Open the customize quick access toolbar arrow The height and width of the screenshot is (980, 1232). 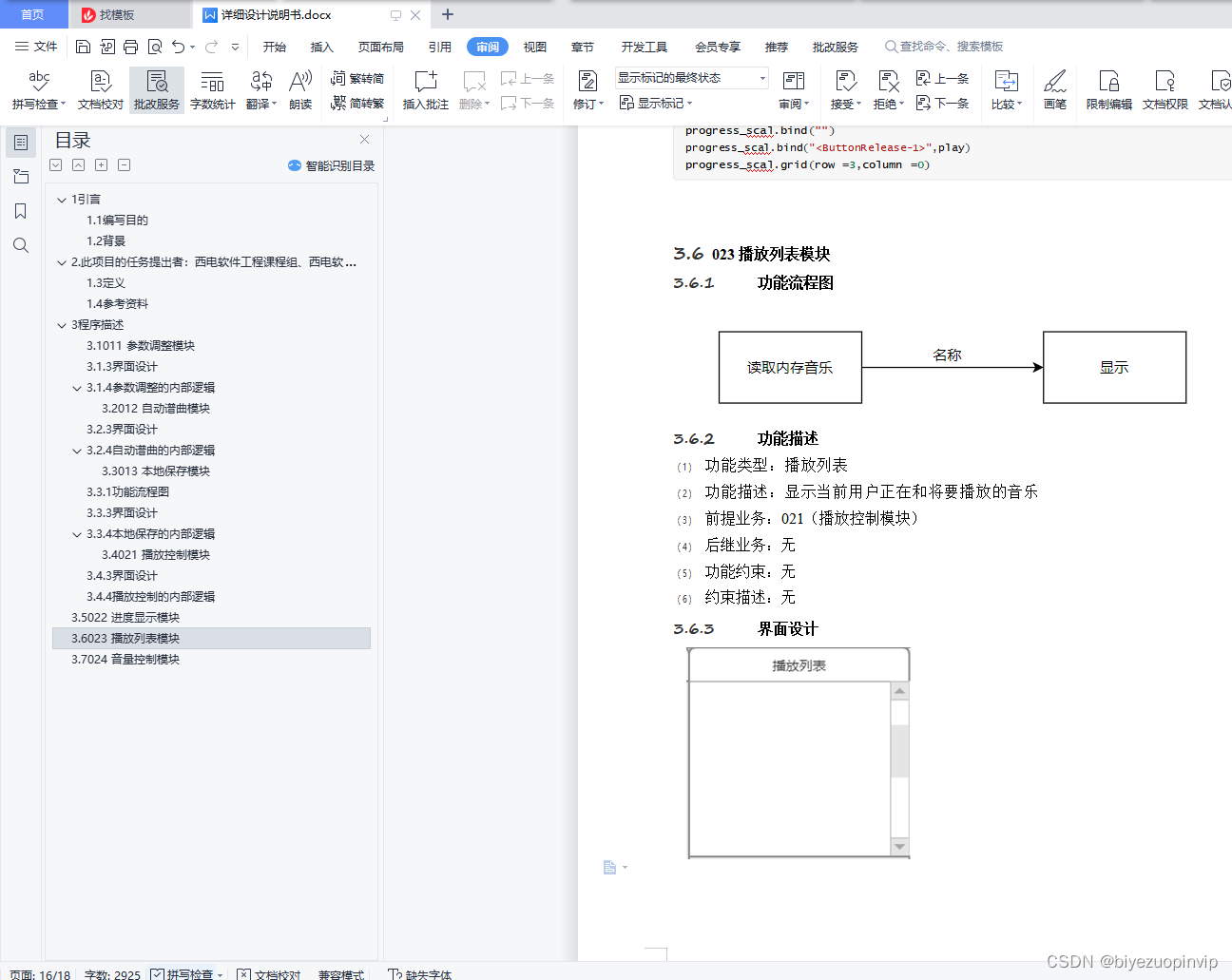click(x=235, y=47)
